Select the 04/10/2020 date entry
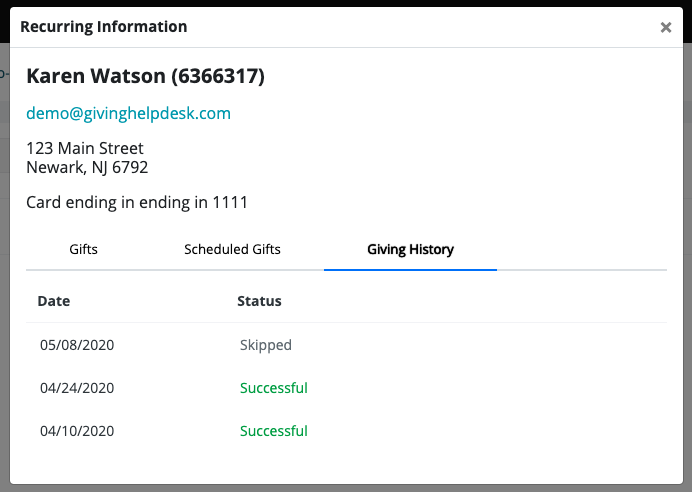Image resolution: width=692 pixels, height=492 pixels. [x=77, y=431]
